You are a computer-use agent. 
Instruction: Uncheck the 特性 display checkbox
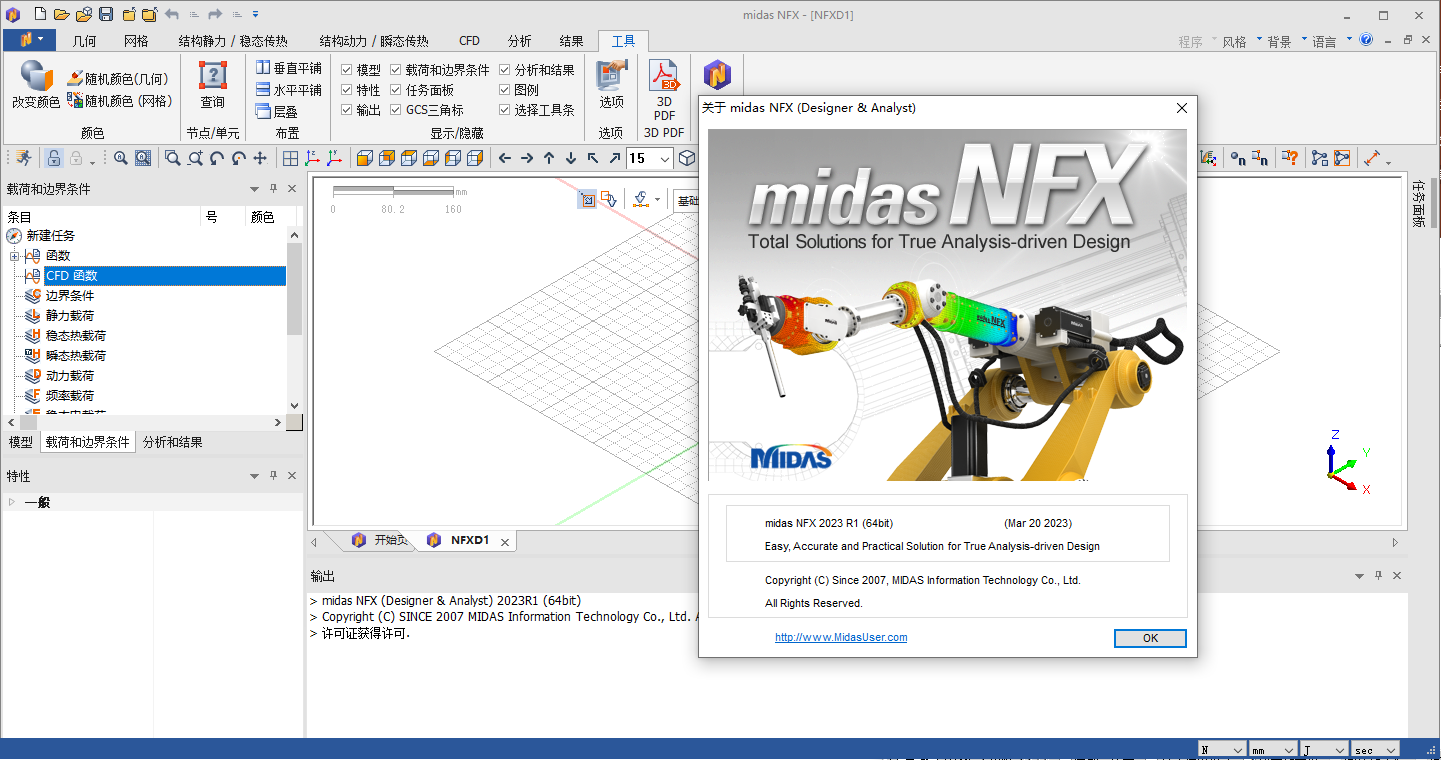(x=347, y=90)
